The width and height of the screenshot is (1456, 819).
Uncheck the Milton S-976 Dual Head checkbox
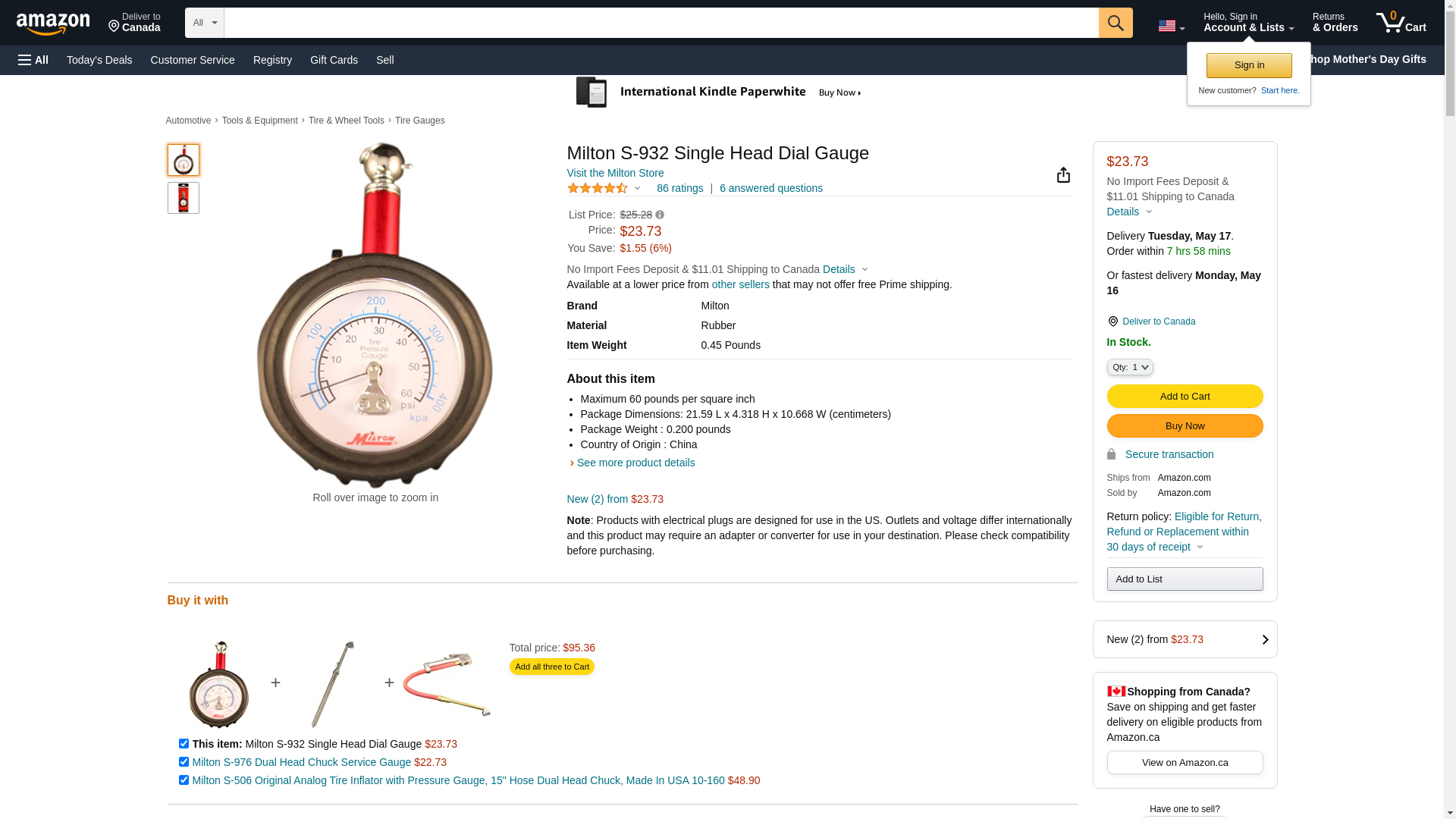pyautogui.click(x=184, y=762)
